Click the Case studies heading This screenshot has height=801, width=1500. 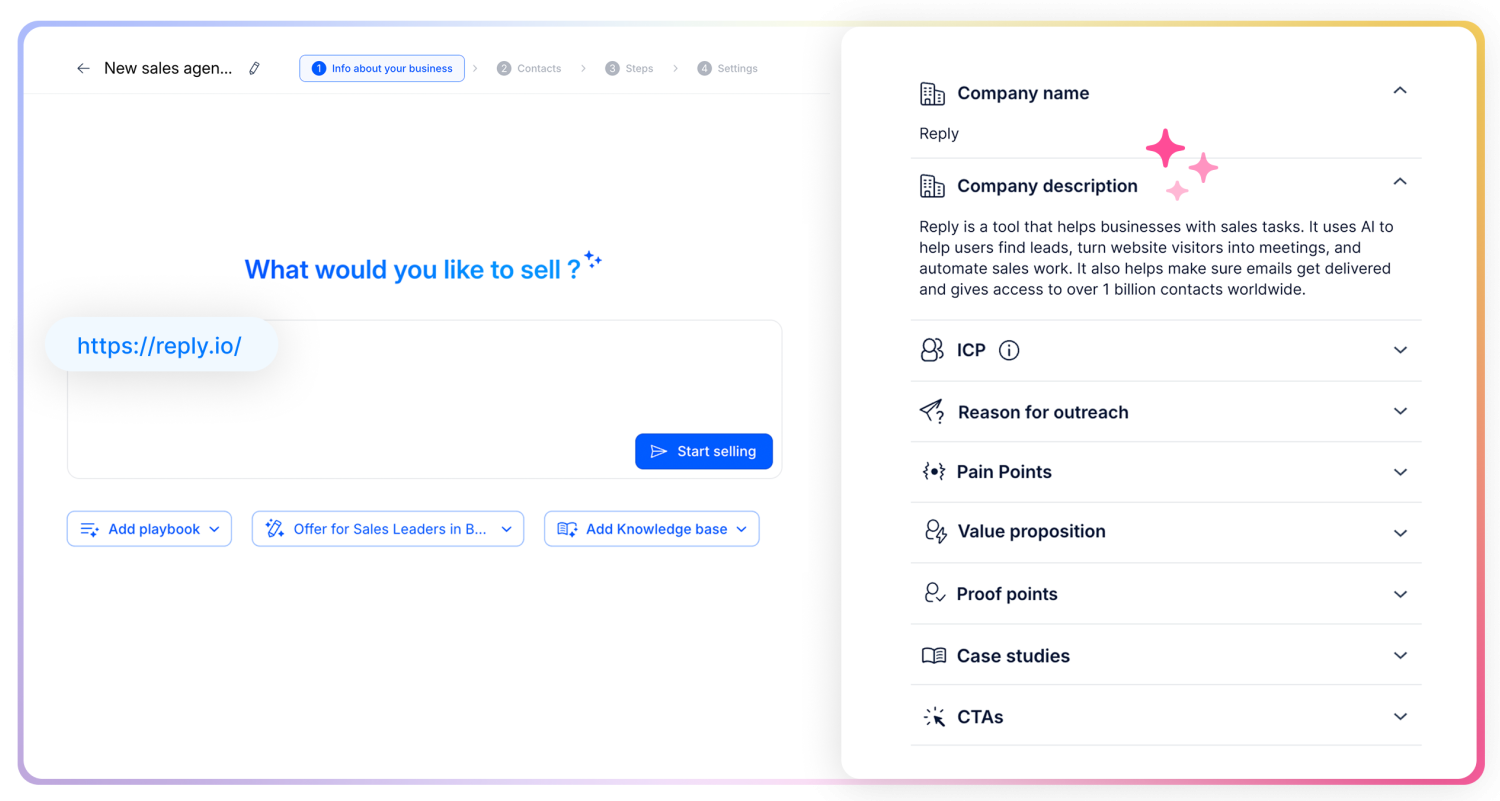pos(1013,656)
